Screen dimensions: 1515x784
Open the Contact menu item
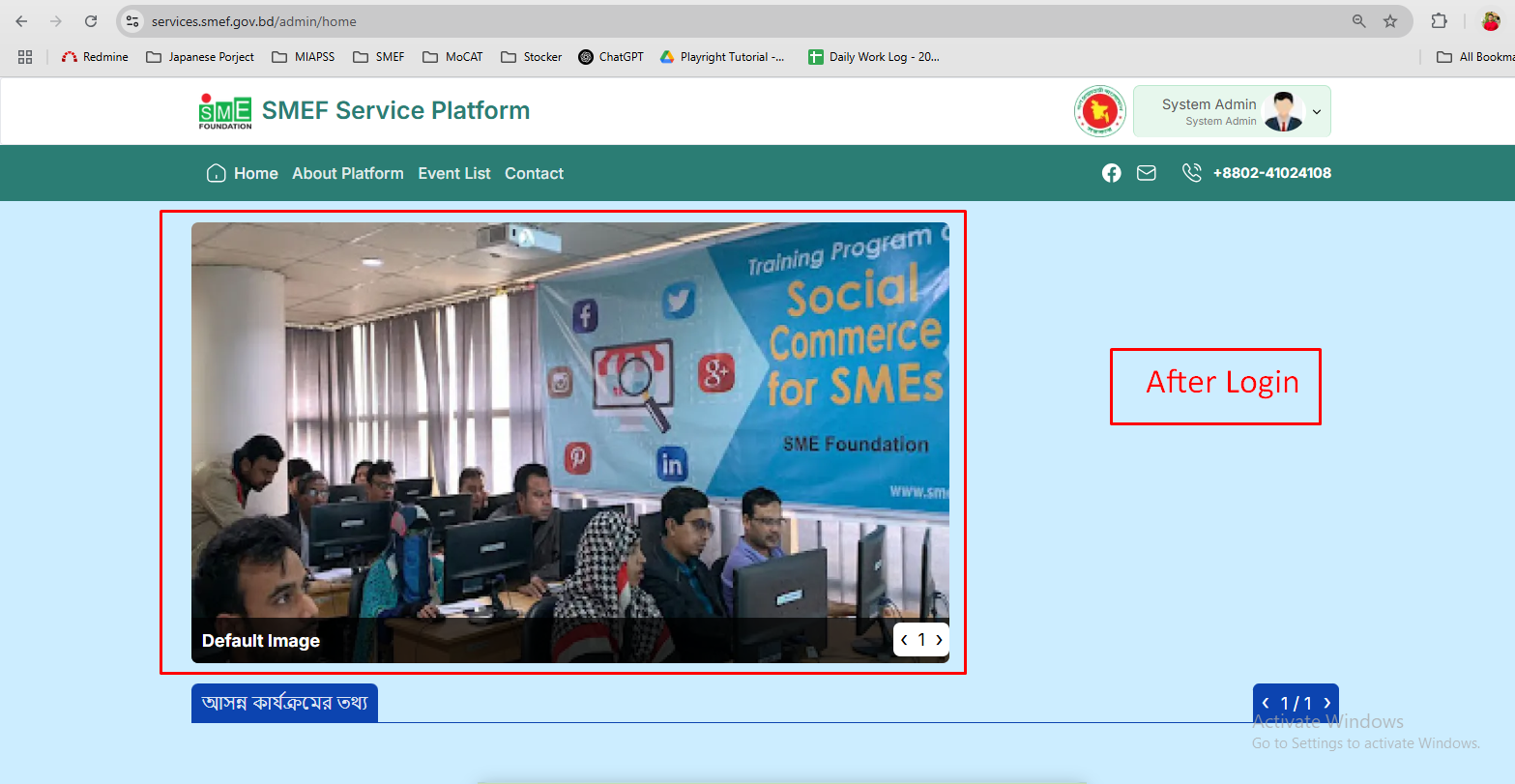point(534,173)
